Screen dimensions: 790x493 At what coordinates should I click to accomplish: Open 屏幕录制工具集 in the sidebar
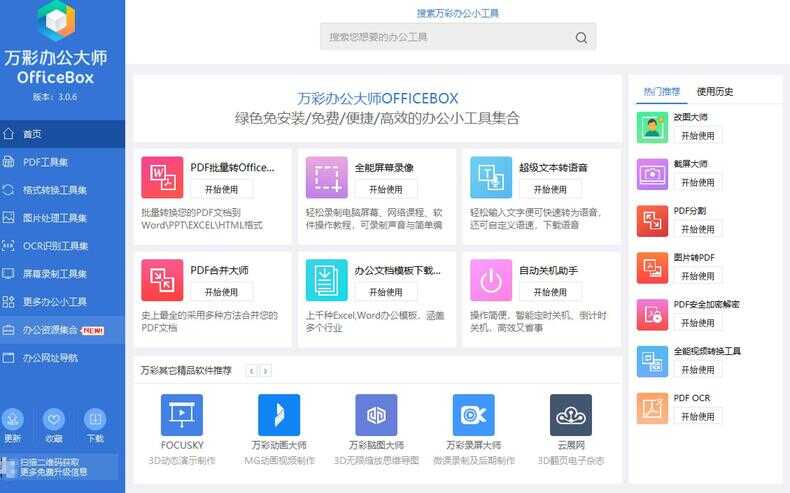click(62, 274)
